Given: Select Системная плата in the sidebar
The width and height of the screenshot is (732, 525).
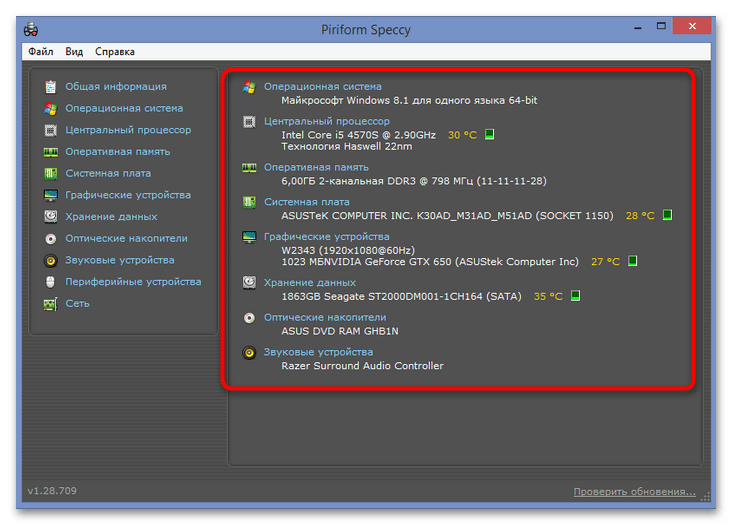Looking at the screenshot, I should click(x=108, y=174).
